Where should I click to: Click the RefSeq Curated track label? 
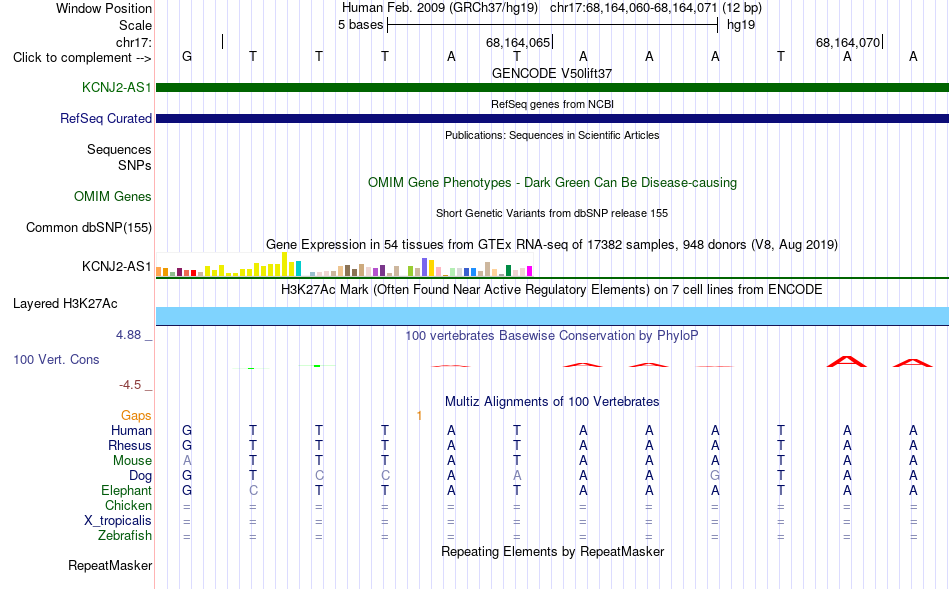[105, 119]
